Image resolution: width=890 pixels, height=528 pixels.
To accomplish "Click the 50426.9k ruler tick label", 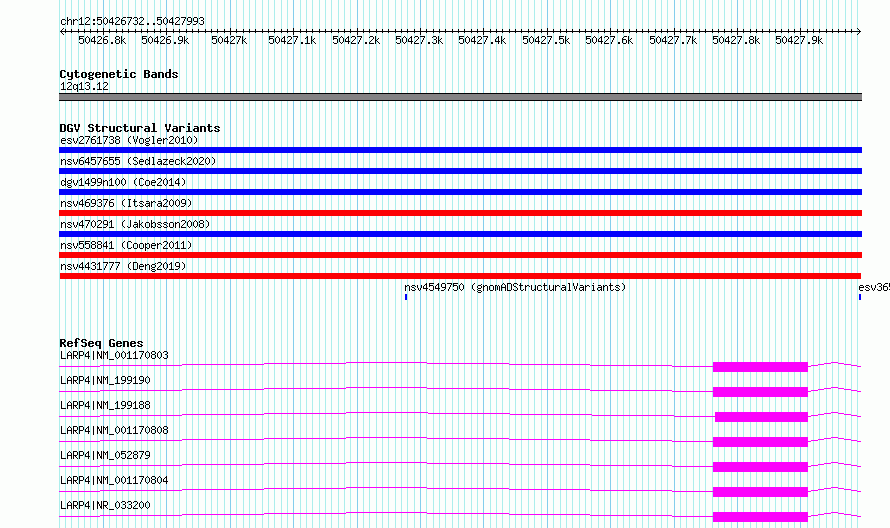I will 165,40.
